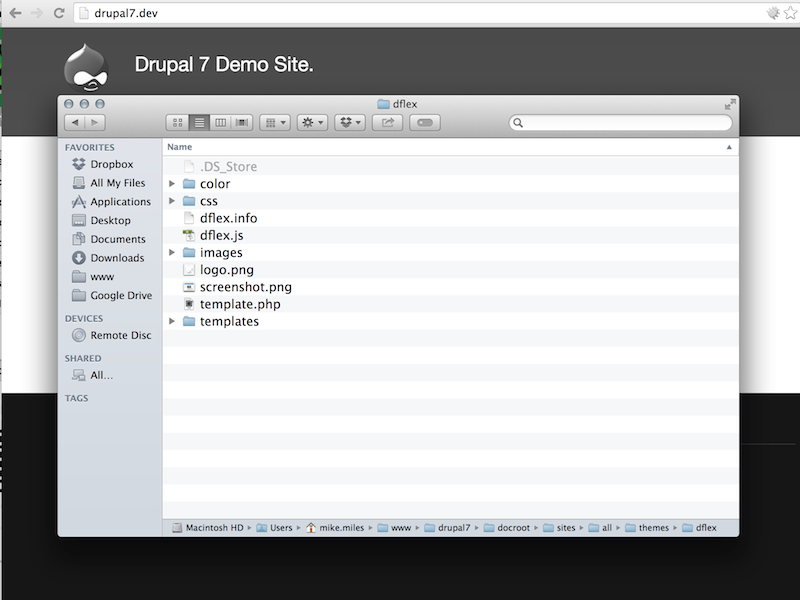Click the Share toolbar button
Viewport: 800px width, 600px height.
pyautogui.click(x=387, y=122)
